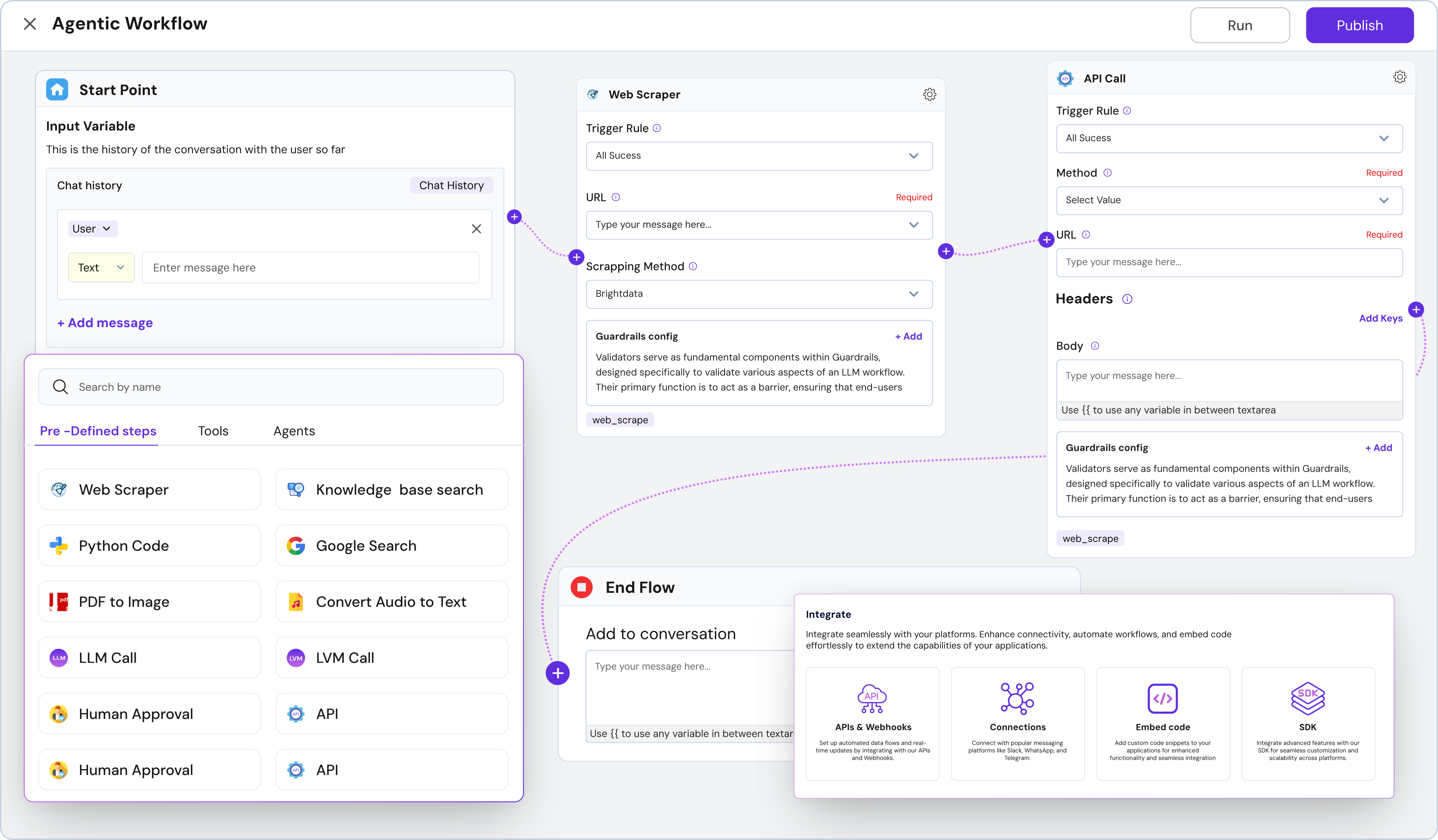Click the Chat History tag
Image resolution: width=1438 pixels, height=840 pixels.
pos(451,186)
